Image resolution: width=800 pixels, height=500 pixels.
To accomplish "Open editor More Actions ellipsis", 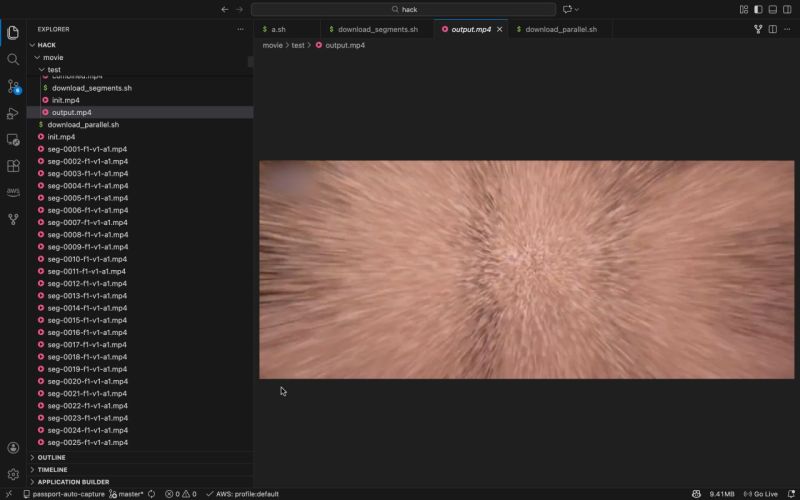I will (x=787, y=29).
